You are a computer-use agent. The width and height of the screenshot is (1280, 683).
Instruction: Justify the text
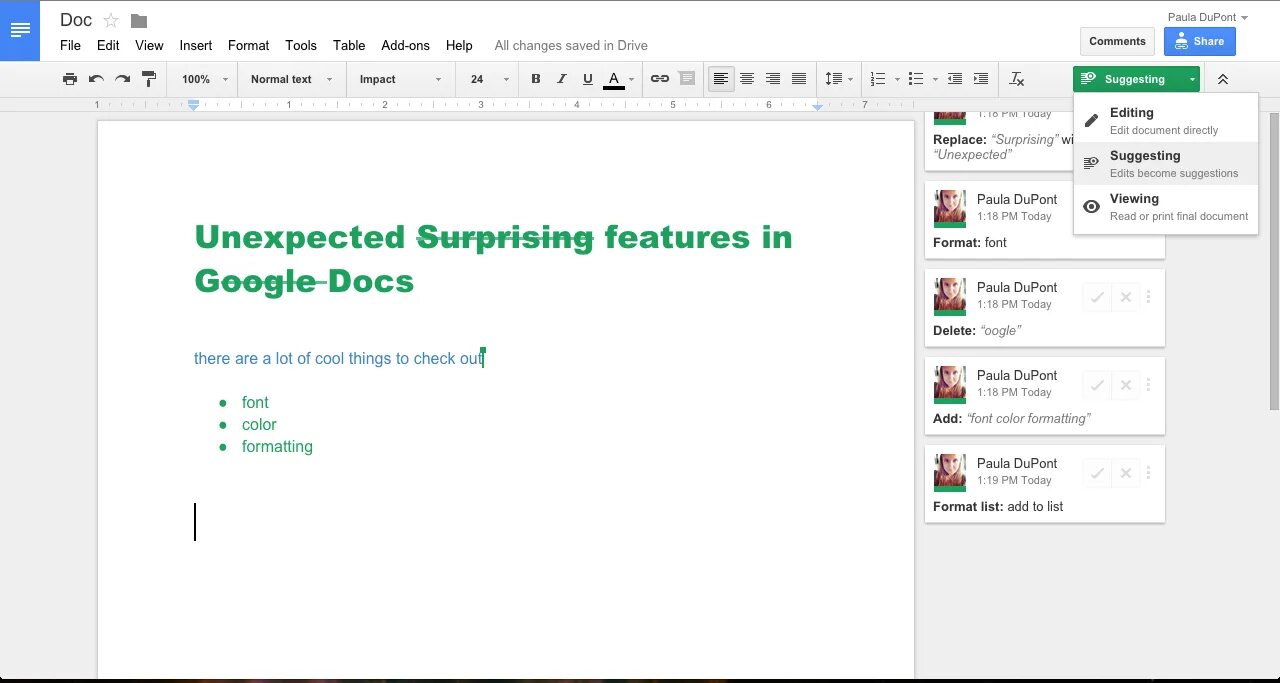(799, 79)
